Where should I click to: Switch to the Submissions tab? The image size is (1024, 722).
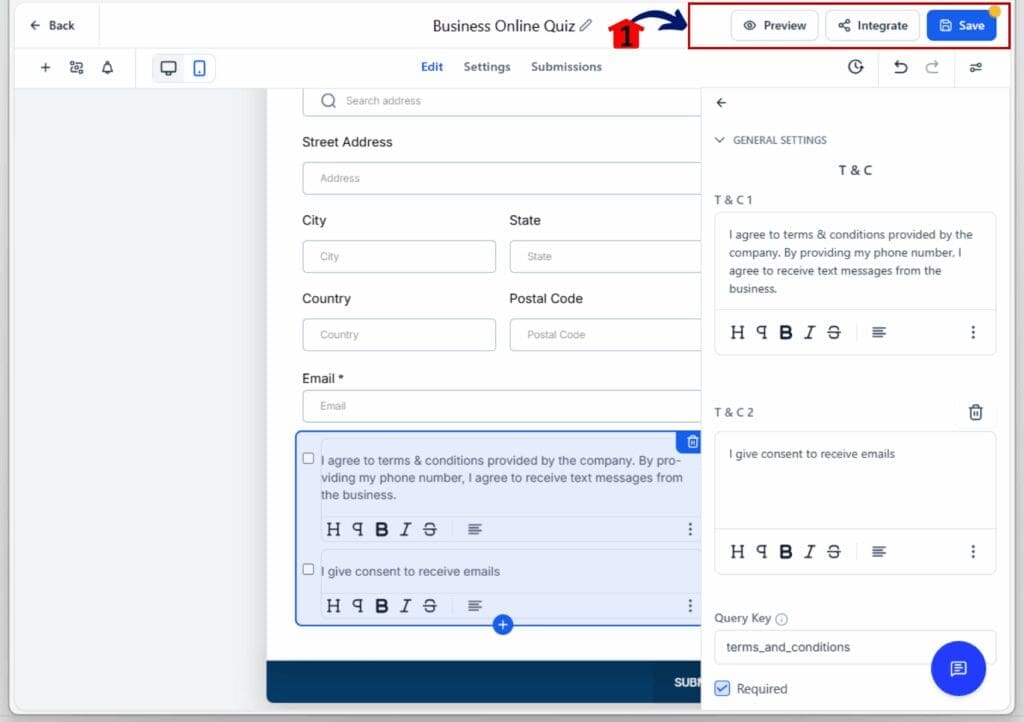[x=566, y=68]
